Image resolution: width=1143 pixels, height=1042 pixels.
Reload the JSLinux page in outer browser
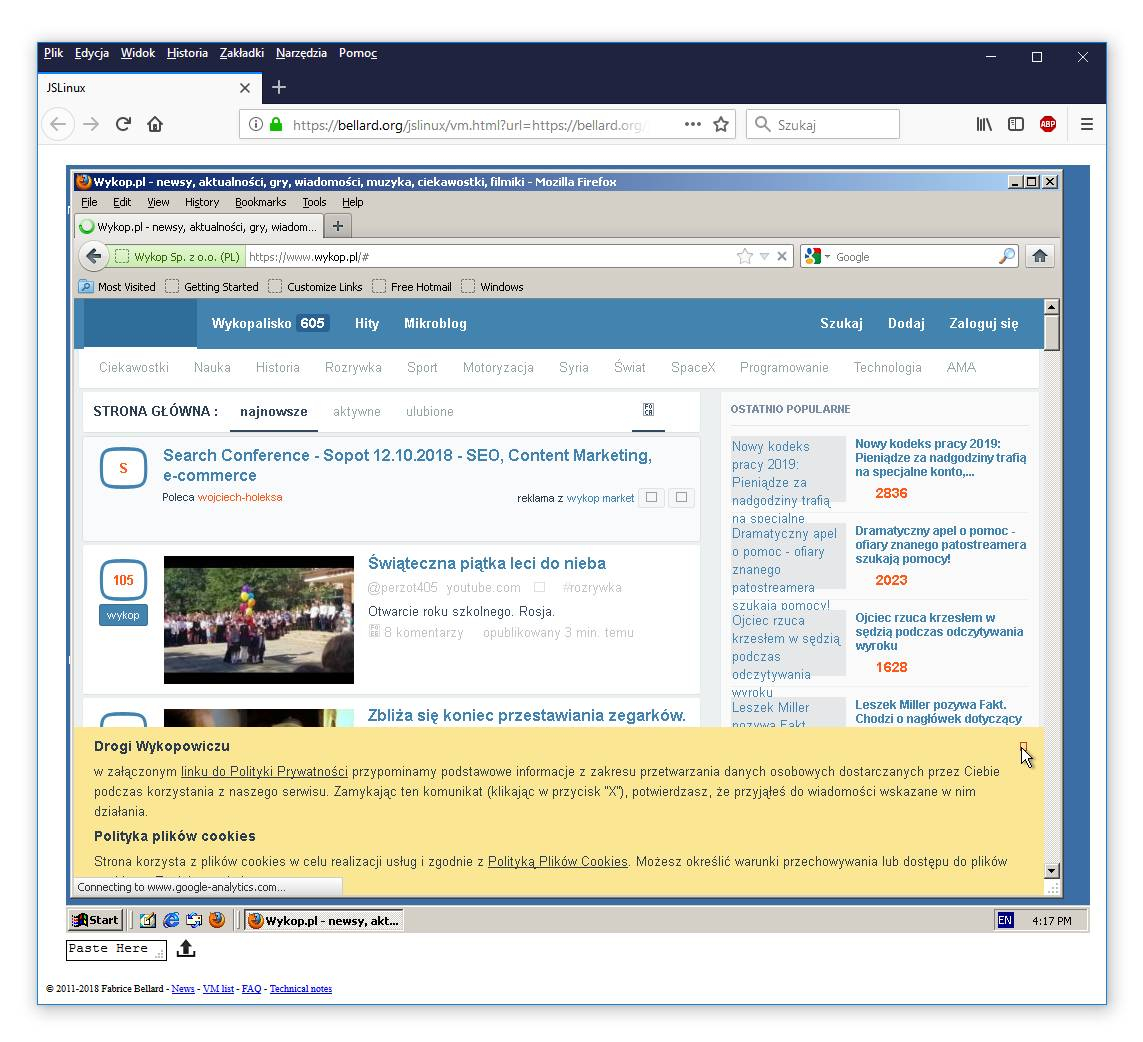click(123, 124)
